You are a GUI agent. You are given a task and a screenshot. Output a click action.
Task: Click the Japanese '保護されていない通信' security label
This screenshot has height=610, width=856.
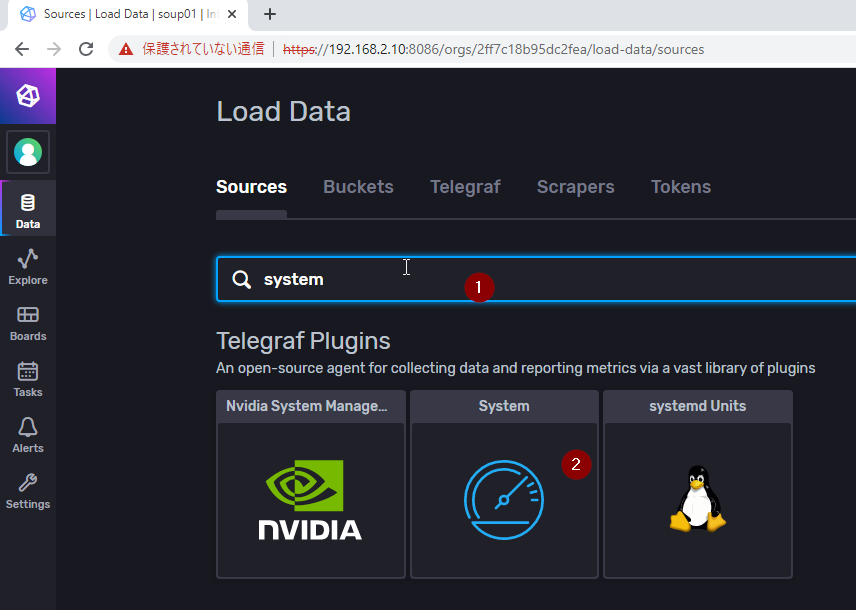[203, 49]
